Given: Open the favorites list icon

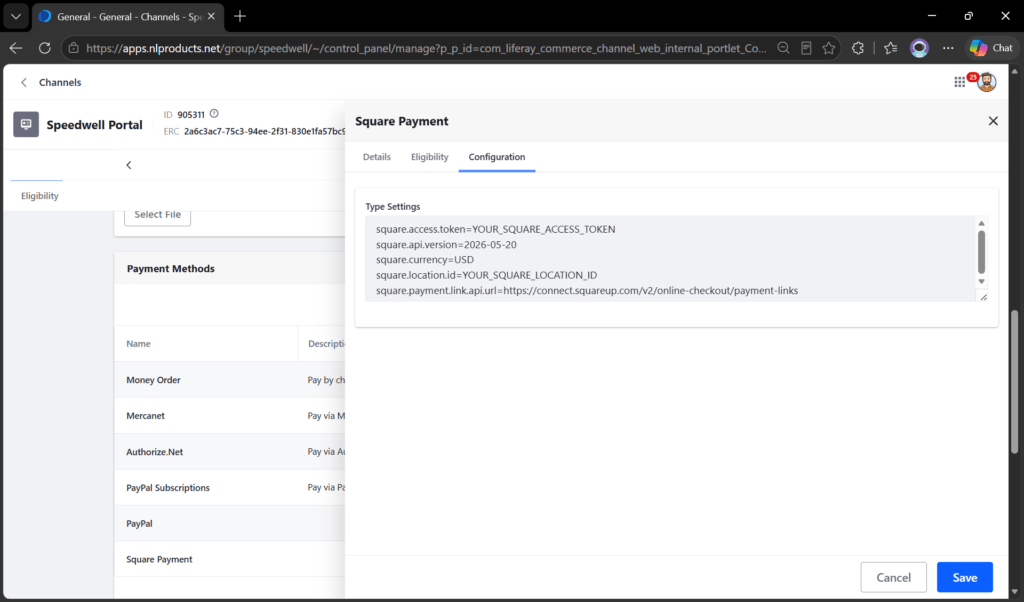Looking at the screenshot, I should [x=890, y=48].
